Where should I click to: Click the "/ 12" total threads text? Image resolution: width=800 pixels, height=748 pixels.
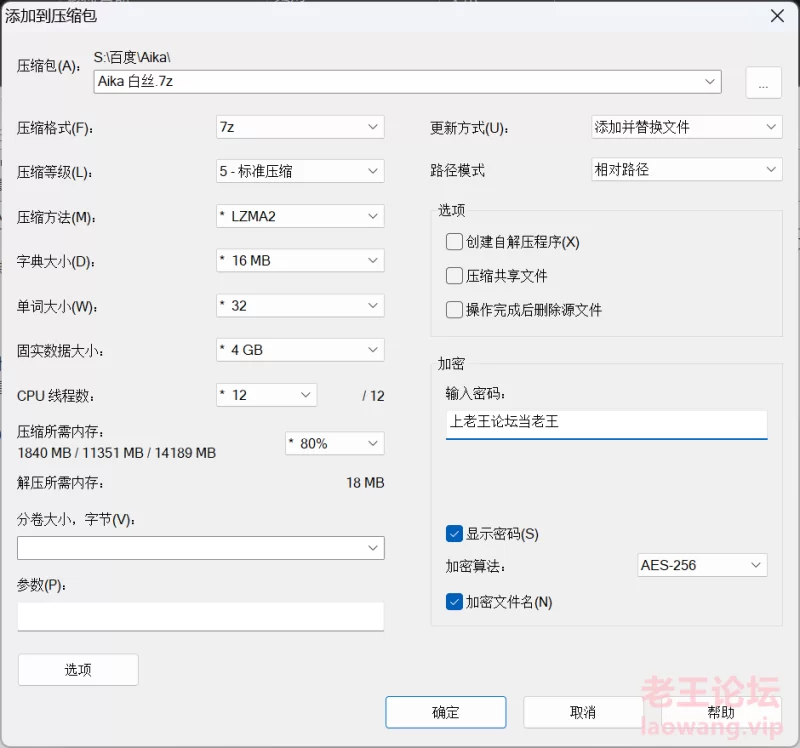[373, 396]
